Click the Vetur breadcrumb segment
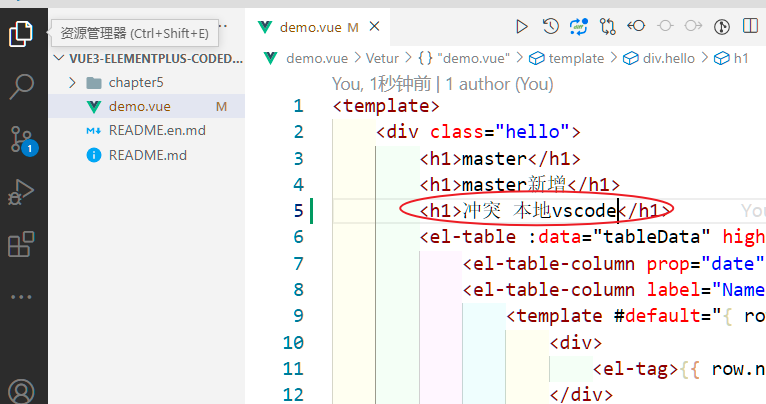This screenshot has width=766, height=404. pos(382,59)
